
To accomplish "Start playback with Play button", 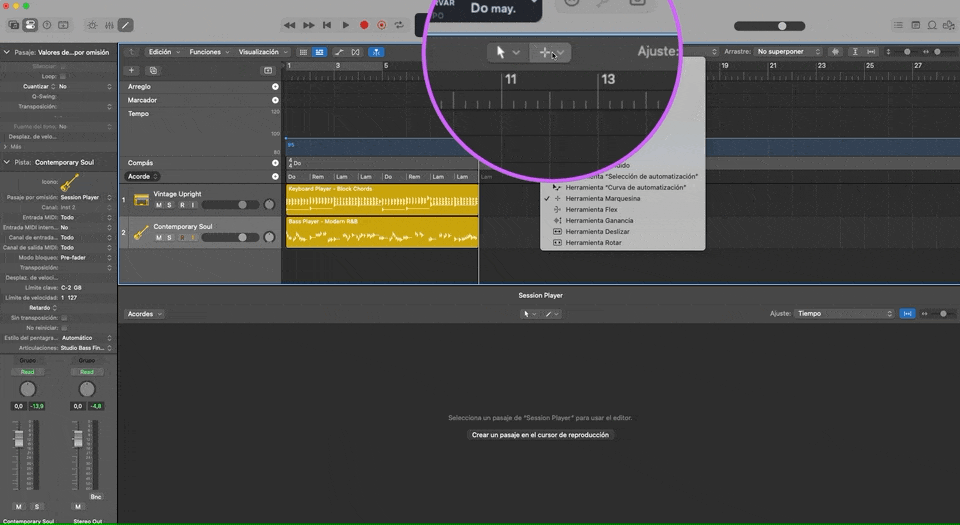I will (x=345, y=25).
